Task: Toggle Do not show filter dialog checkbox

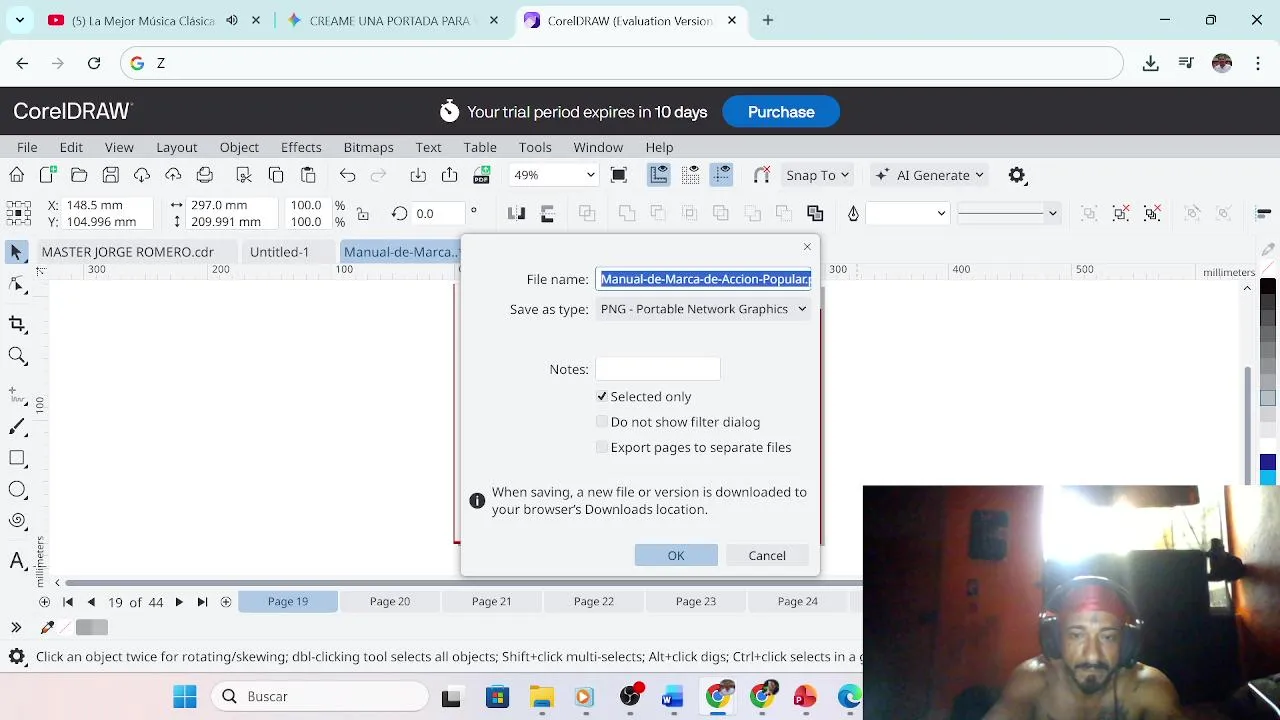Action: coord(602,422)
